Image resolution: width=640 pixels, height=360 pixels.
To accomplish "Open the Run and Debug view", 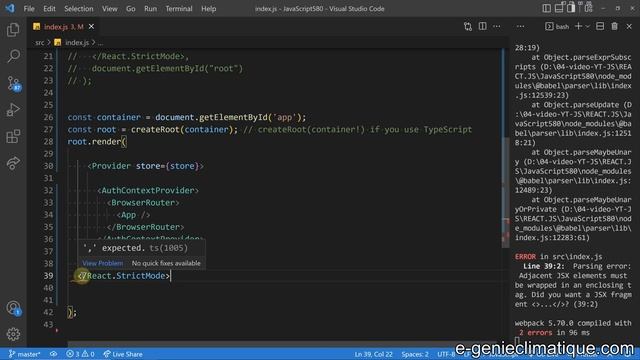I will 13,110.
